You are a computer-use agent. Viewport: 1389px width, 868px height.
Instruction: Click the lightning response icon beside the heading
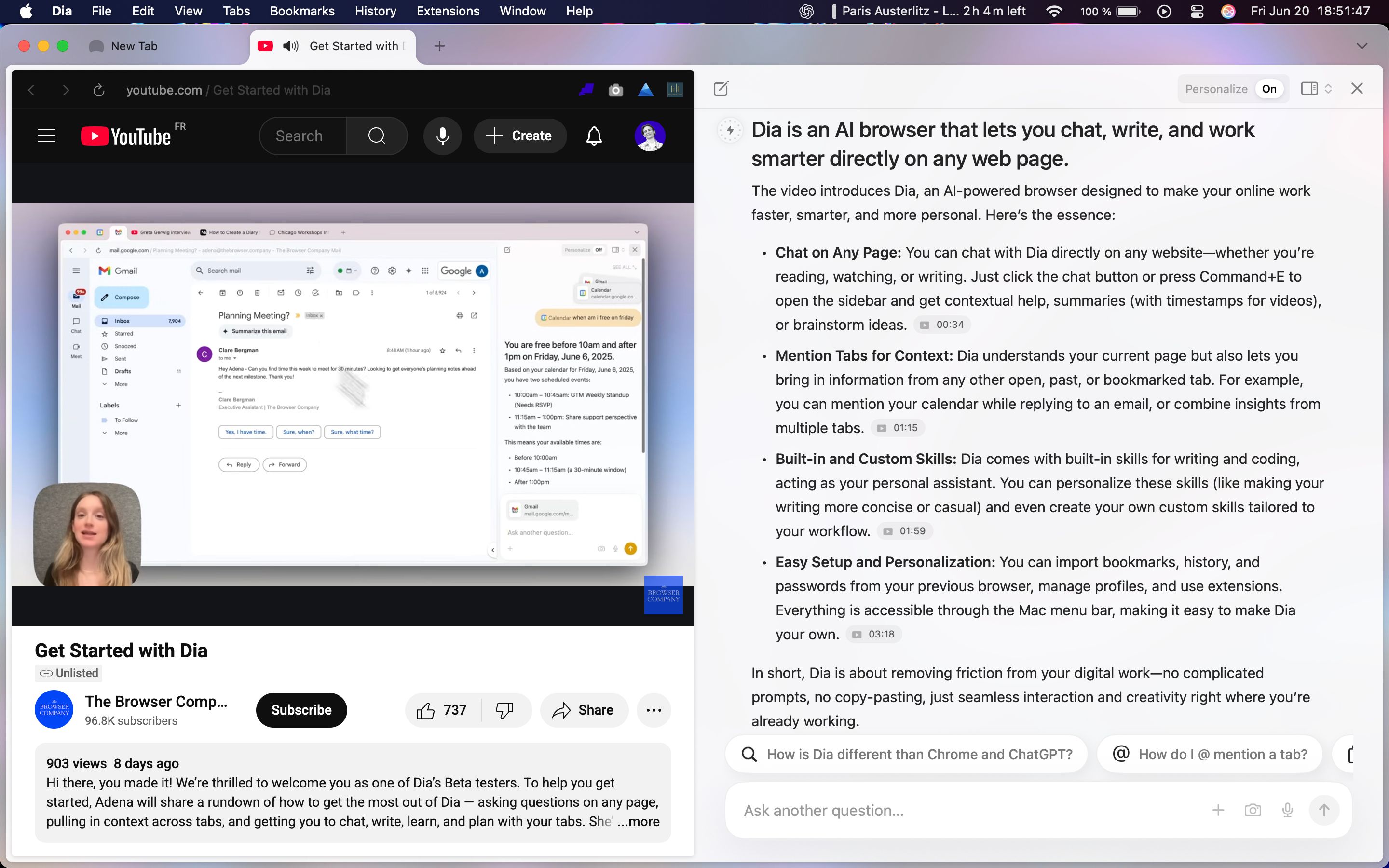pyautogui.click(x=730, y=130)
